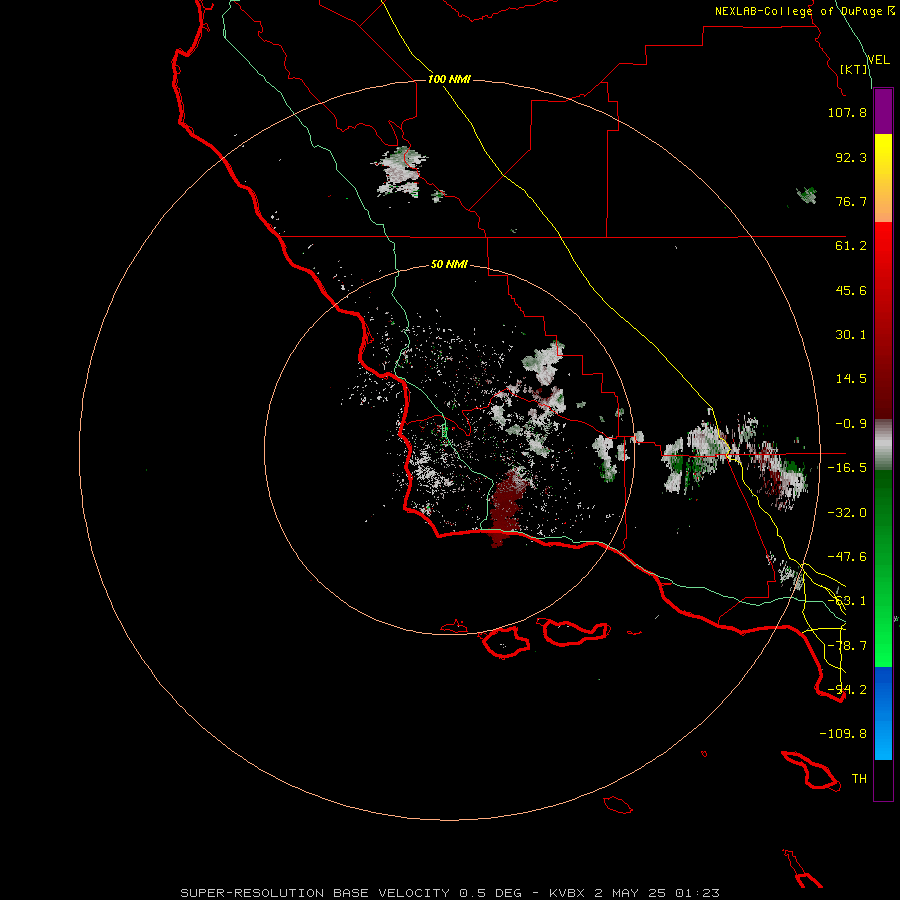
Task: Click the [KT] units label
Action: tap(854, 69)
